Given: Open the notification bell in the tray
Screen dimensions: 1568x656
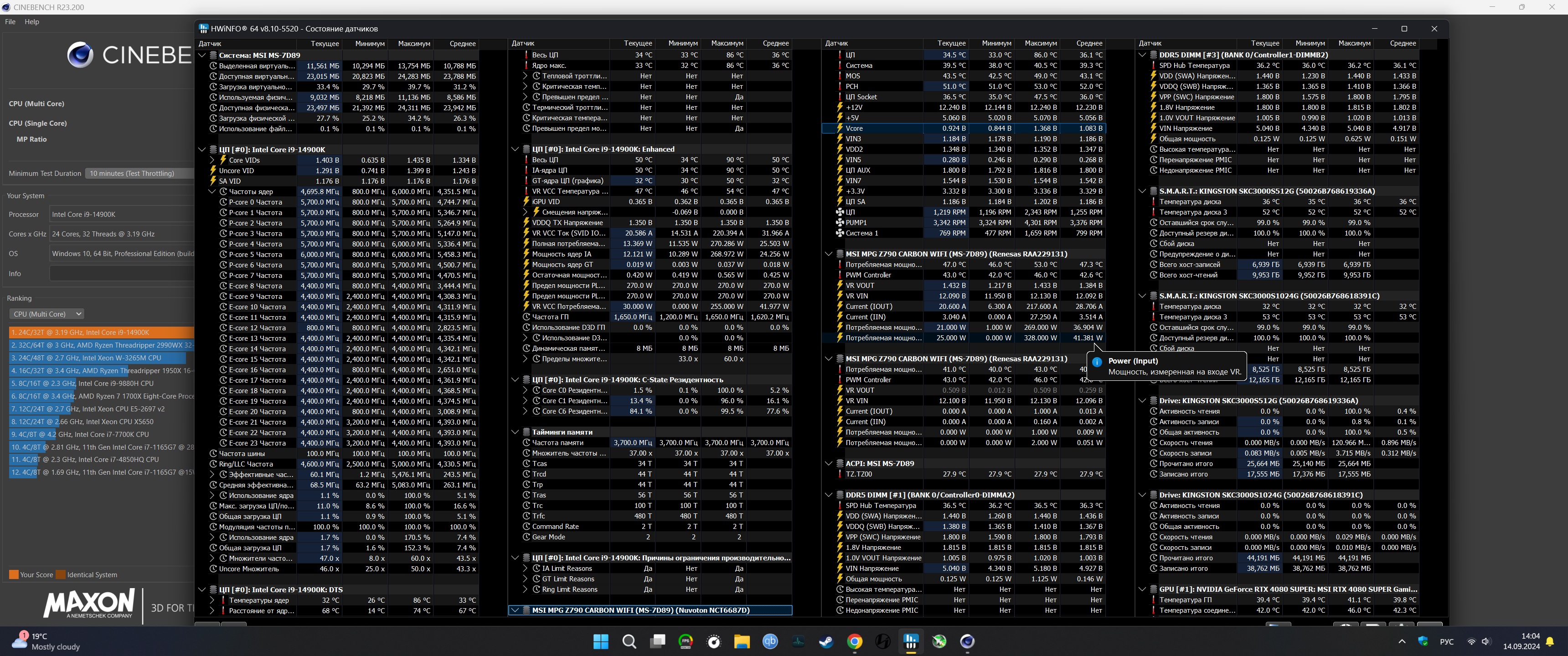Looking at the screenshot, I should coord(1550,641).
